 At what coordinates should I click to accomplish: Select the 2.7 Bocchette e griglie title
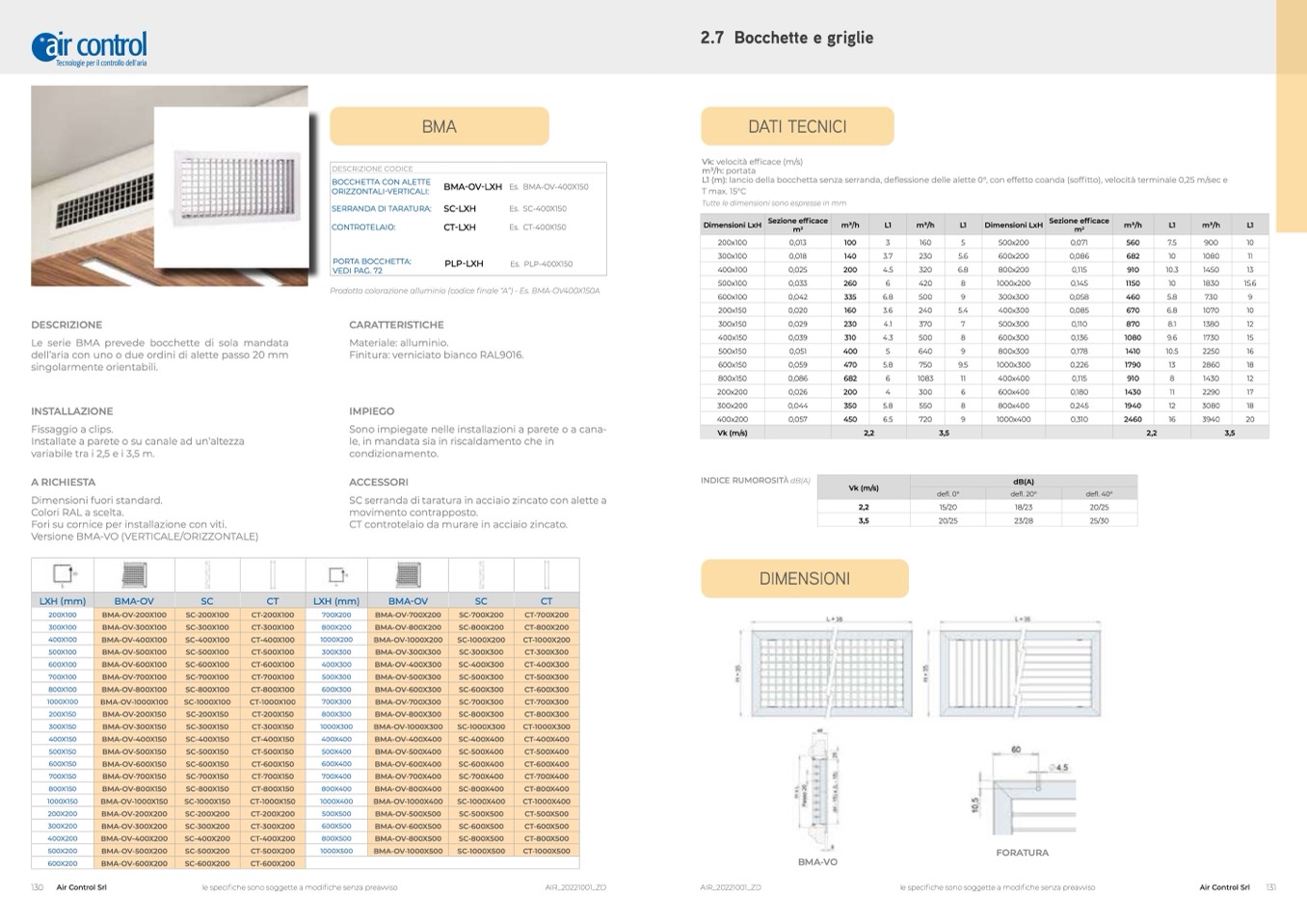tap(787, 38)
